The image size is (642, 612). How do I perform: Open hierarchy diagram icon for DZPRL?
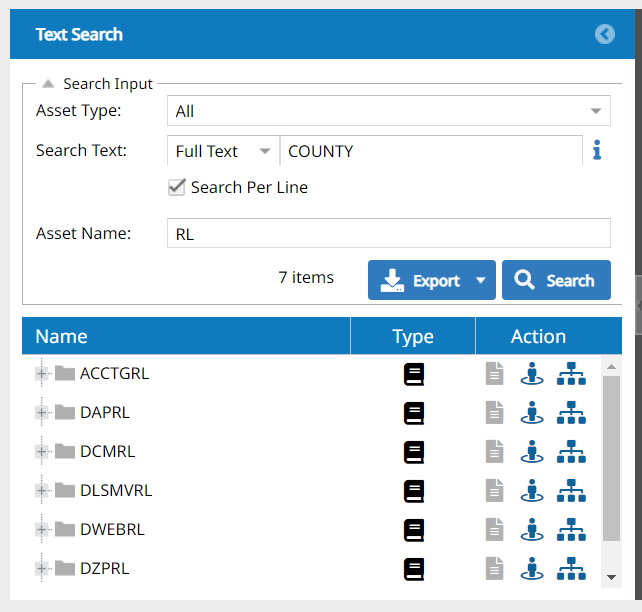571,569
